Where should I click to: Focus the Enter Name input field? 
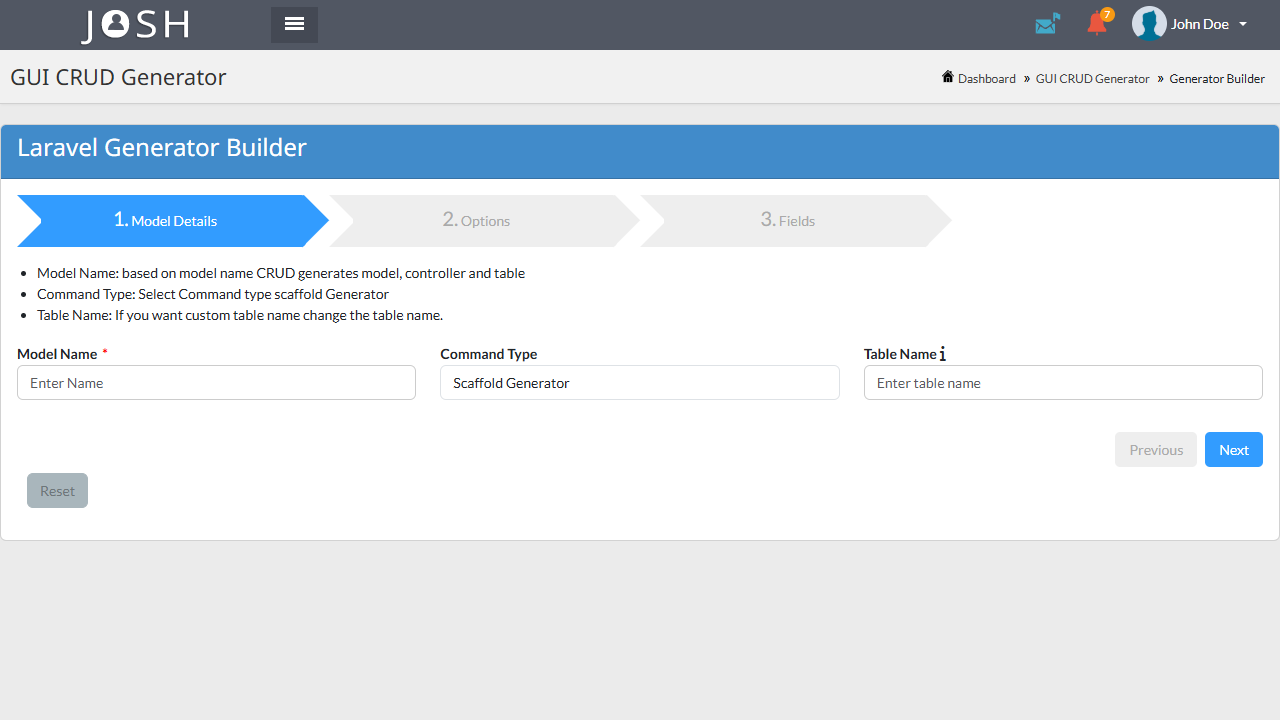point(216,382)
